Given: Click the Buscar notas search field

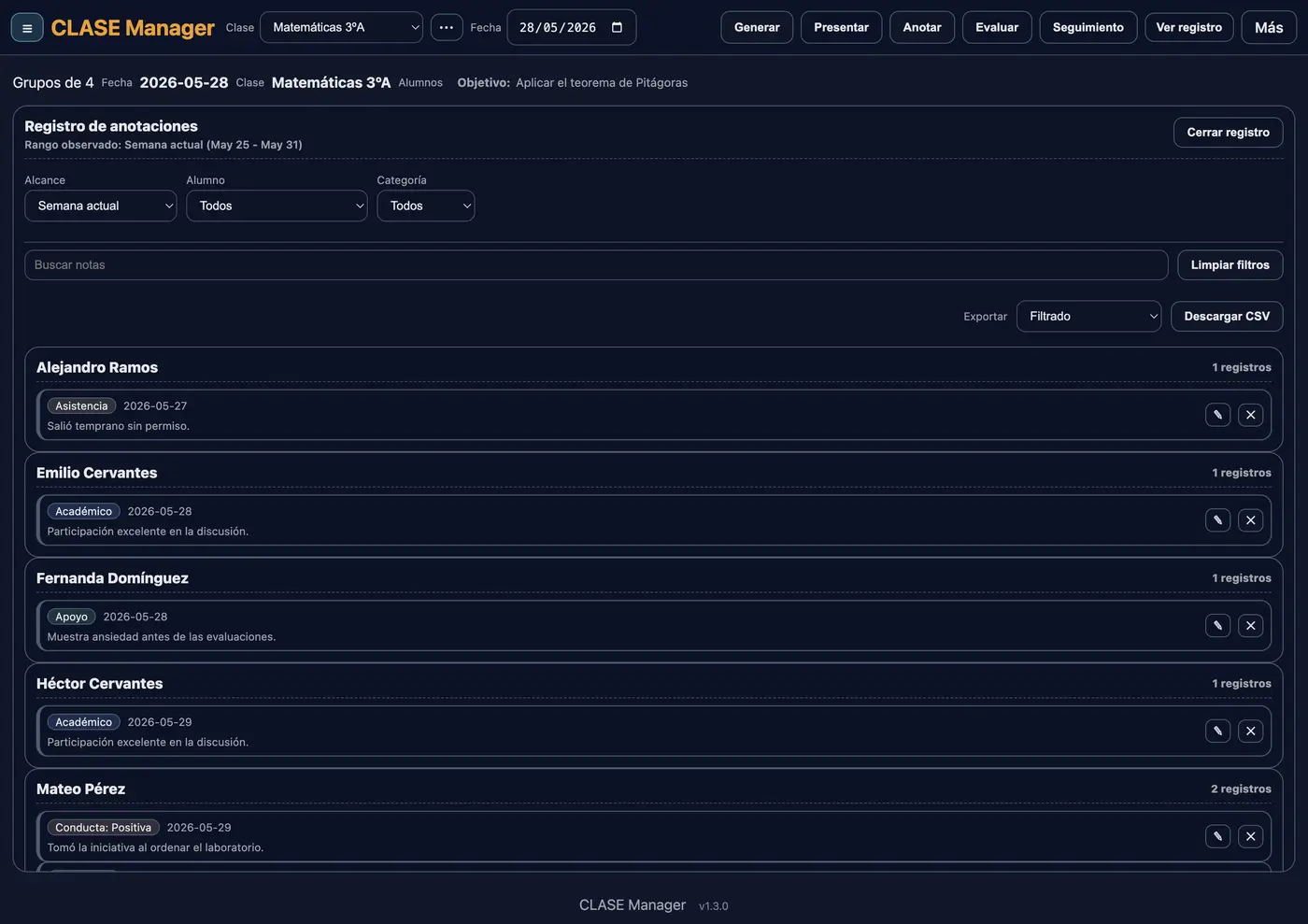Looking at the screenshot, I should 596,265.
